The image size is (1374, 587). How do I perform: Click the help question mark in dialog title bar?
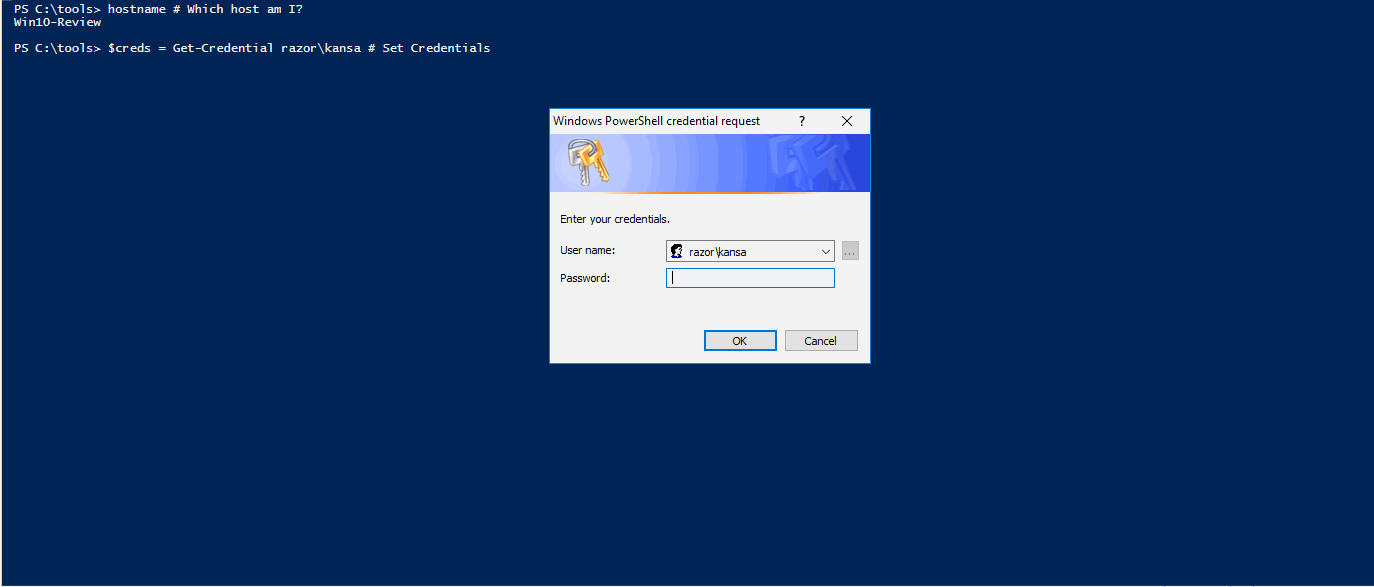802,121
